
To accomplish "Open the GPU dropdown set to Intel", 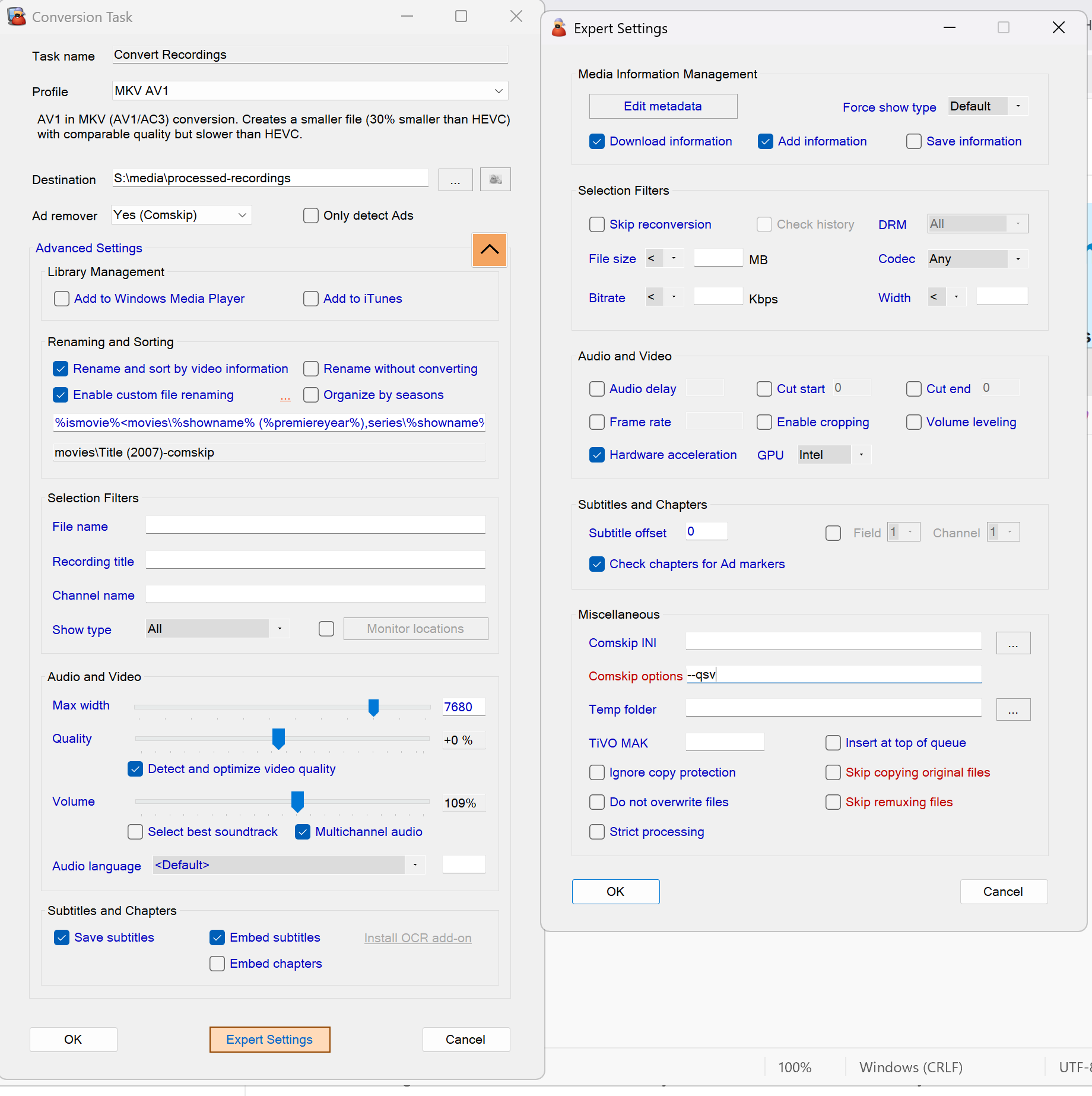I will (861, 455).
